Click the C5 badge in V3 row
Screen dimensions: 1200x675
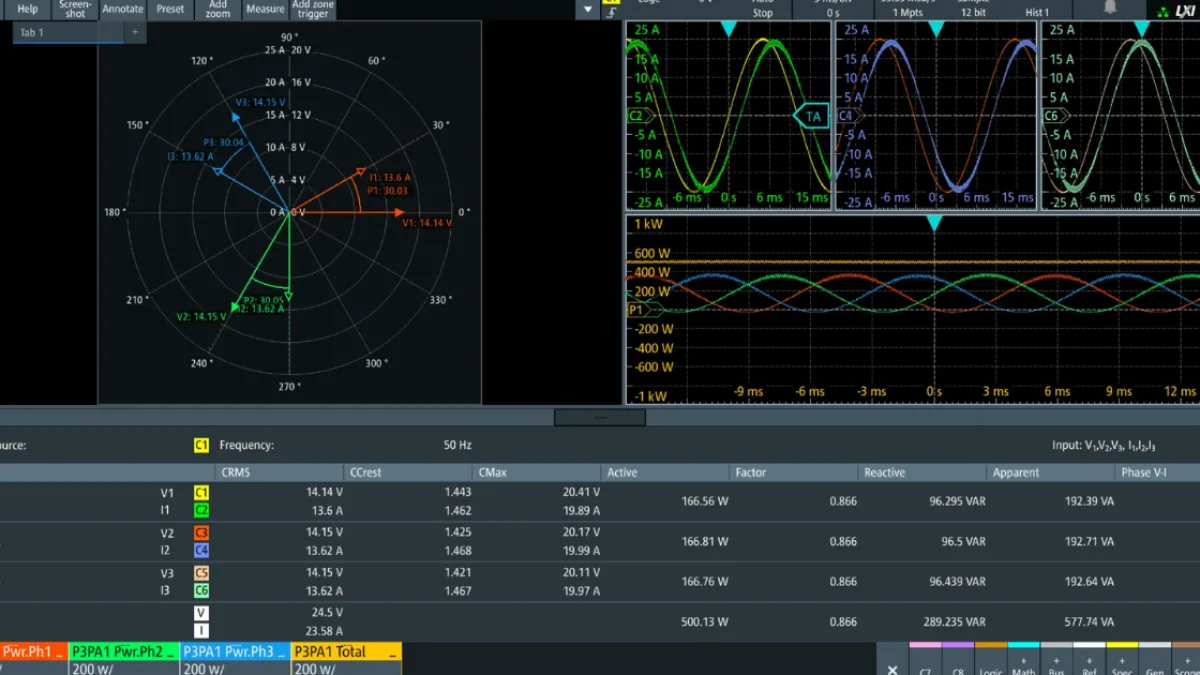click(201, 573)
